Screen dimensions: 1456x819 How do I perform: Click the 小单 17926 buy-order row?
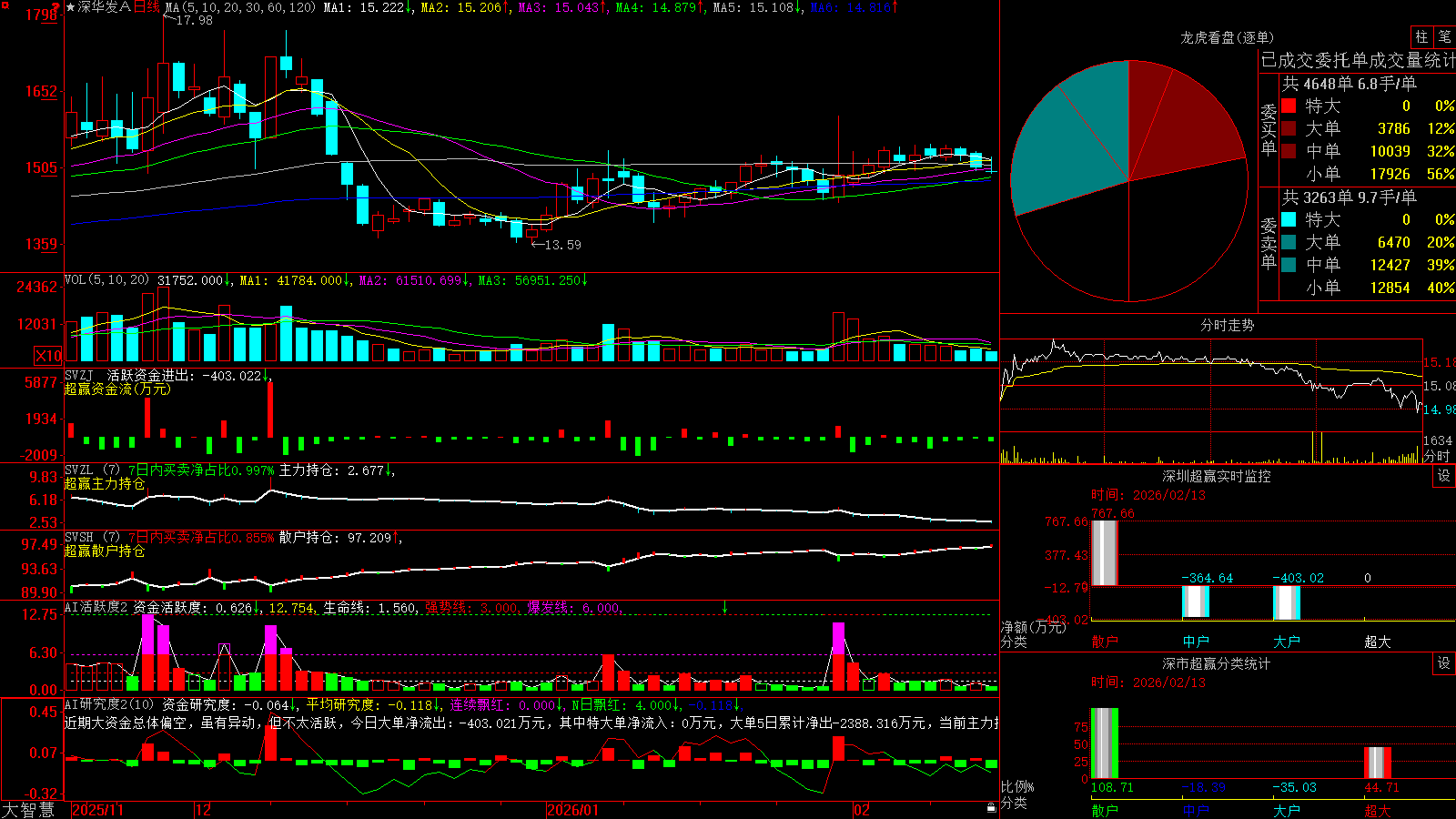click(1368, 174)
